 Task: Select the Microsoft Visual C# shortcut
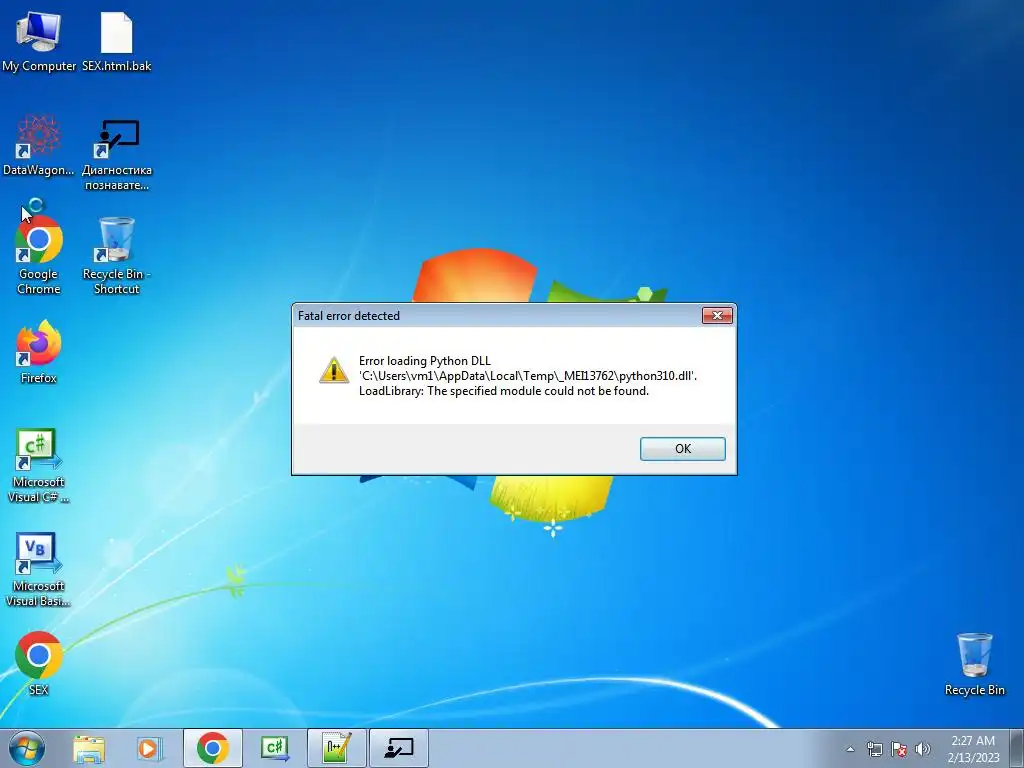pos(38,466)
